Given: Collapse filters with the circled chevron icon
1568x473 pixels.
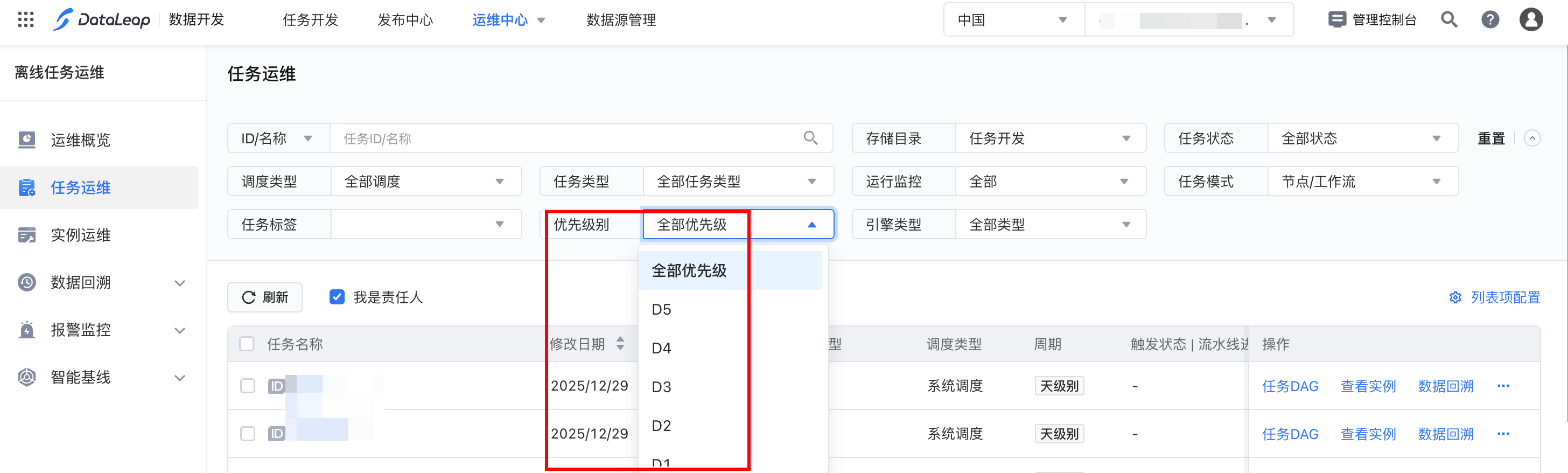Looking at the screenshot, I should [1532, 138].
